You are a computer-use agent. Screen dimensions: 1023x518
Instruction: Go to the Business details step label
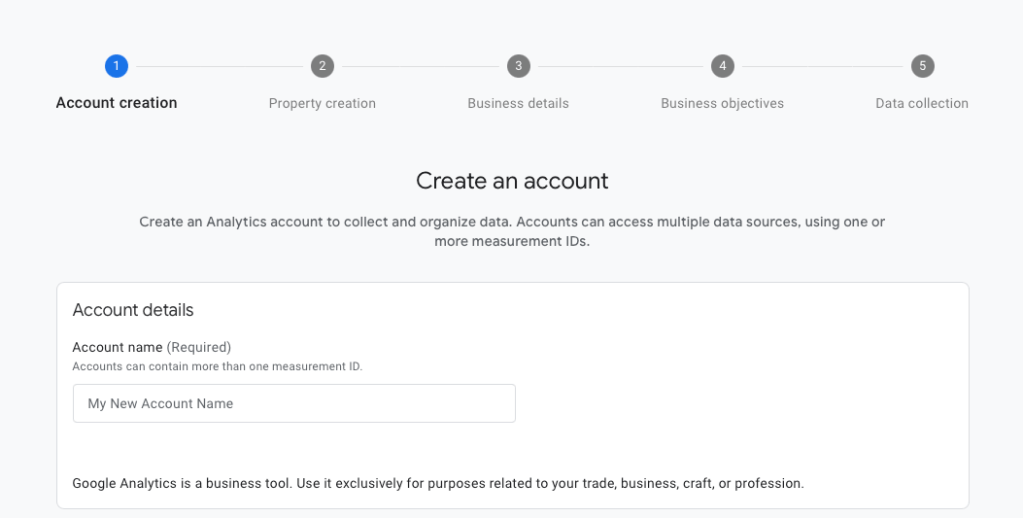[518, 103]
